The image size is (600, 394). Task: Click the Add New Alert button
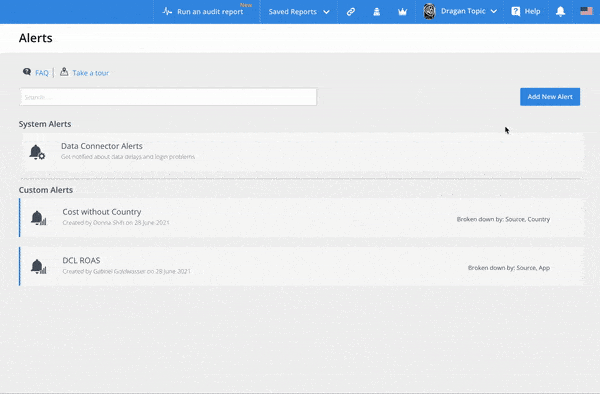pos(550,97)
